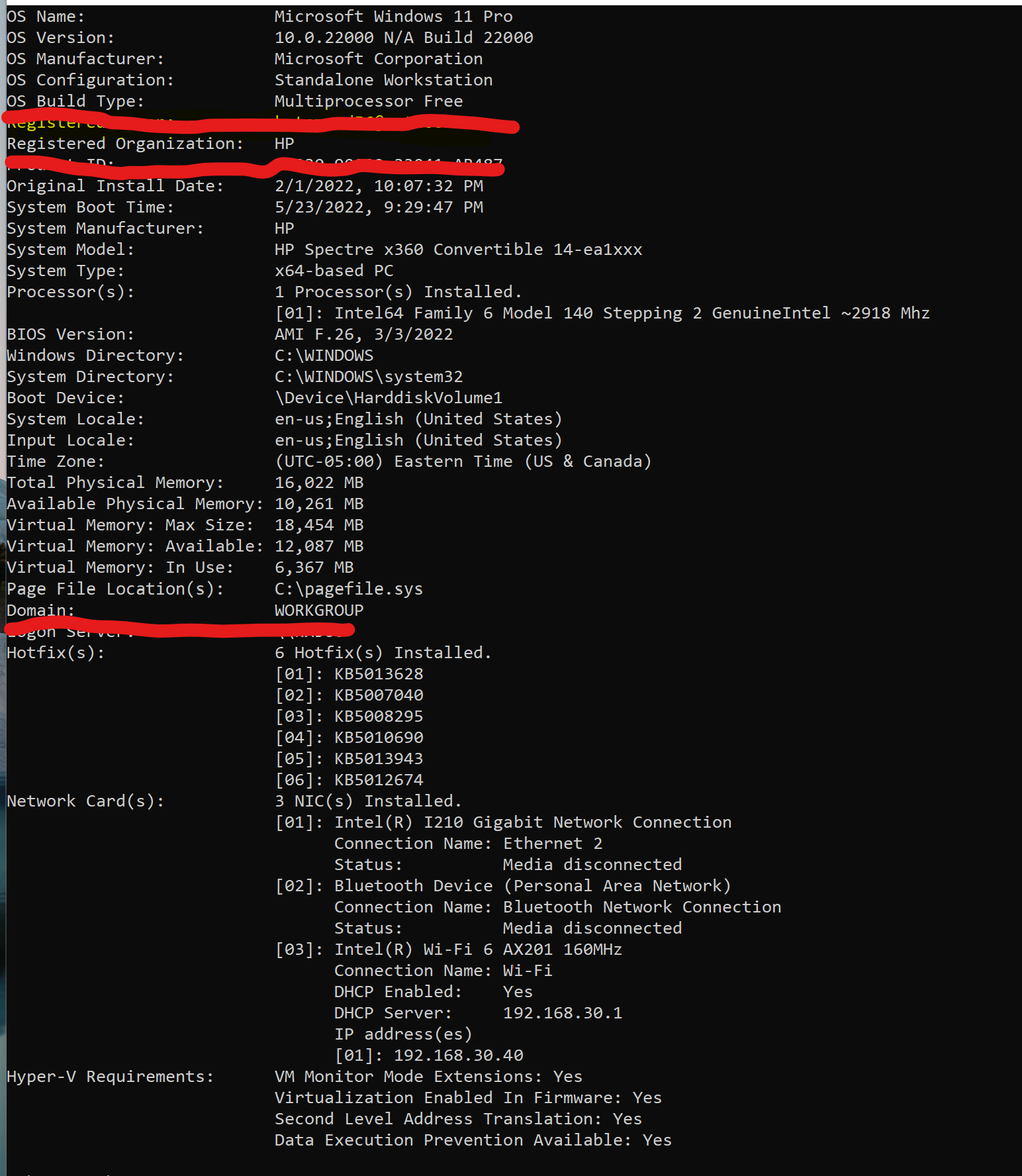Click the 'Hotfix(s):' label
This screenshot has width=1022, height=1176.
tap(56, 652)
